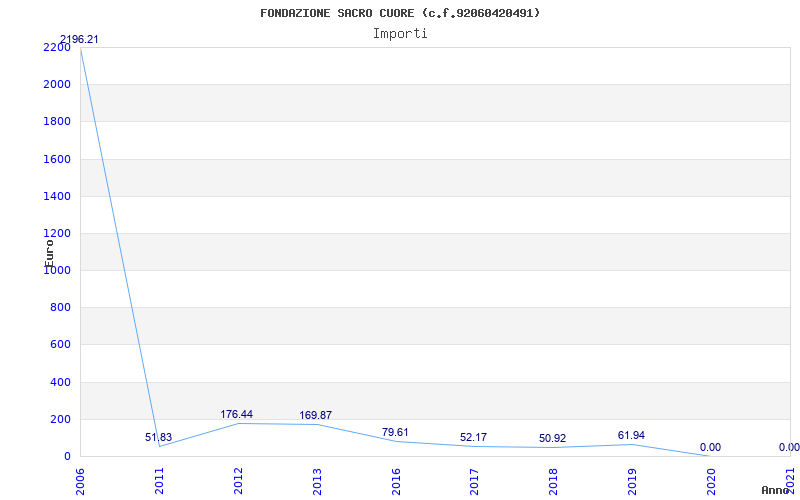This screenshot has height=500, width=800.
Task: Click the 51.83 data point label
Action: (x=158, y=437)
